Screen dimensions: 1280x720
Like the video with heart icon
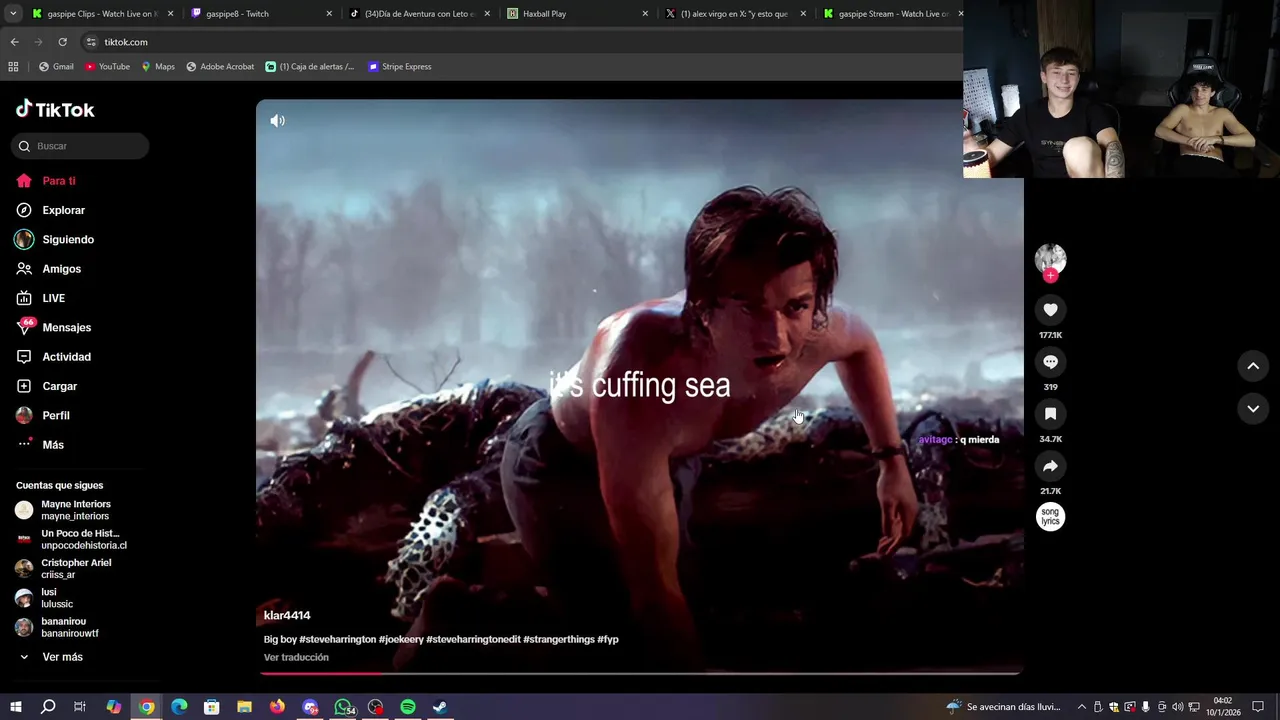[x=1050, y=310]
